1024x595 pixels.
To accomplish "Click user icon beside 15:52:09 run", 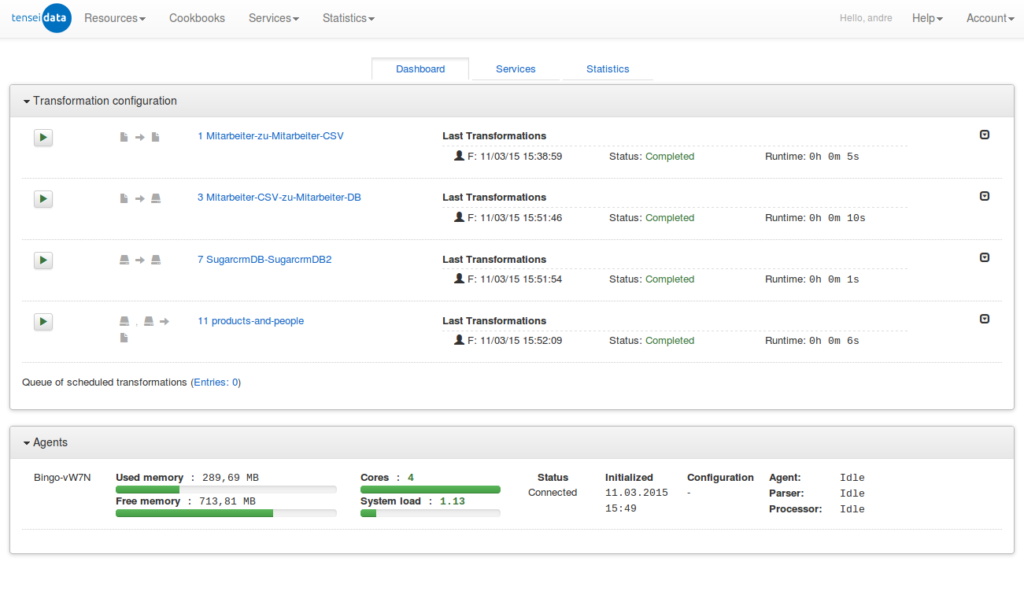I will click(x=459, y=340).
